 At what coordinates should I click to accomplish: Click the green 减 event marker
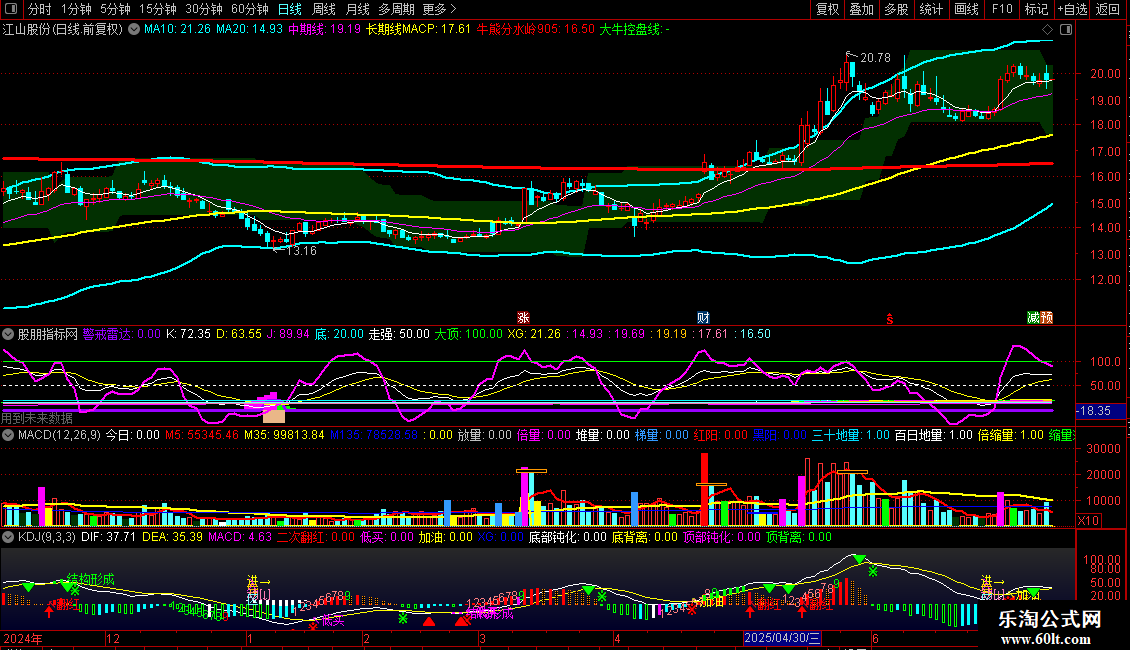click(1033, 318)
